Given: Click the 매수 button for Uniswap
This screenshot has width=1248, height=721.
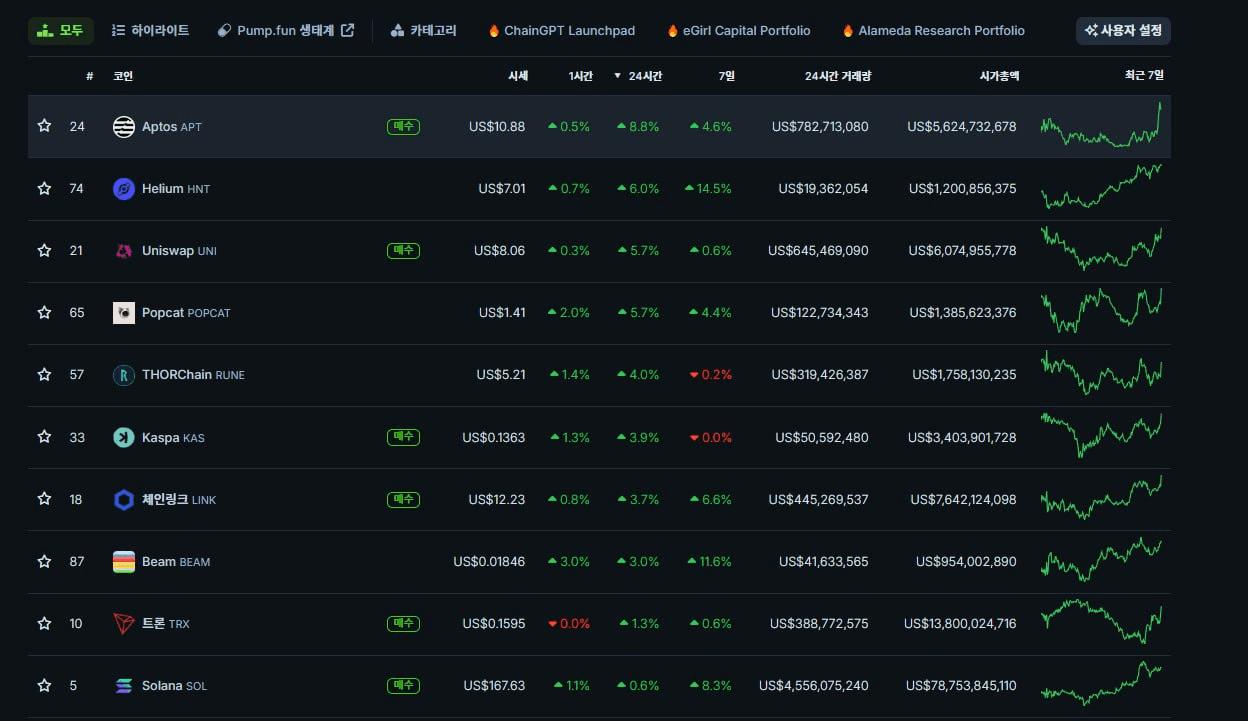Looking at the screenshot, I should 403,251.
